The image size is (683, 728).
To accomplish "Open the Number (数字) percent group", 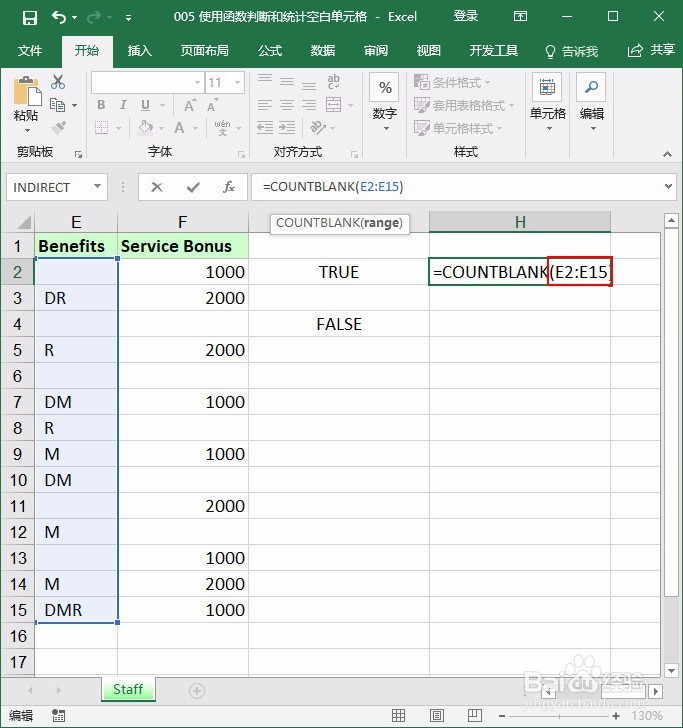I will [x=384, y=103].
